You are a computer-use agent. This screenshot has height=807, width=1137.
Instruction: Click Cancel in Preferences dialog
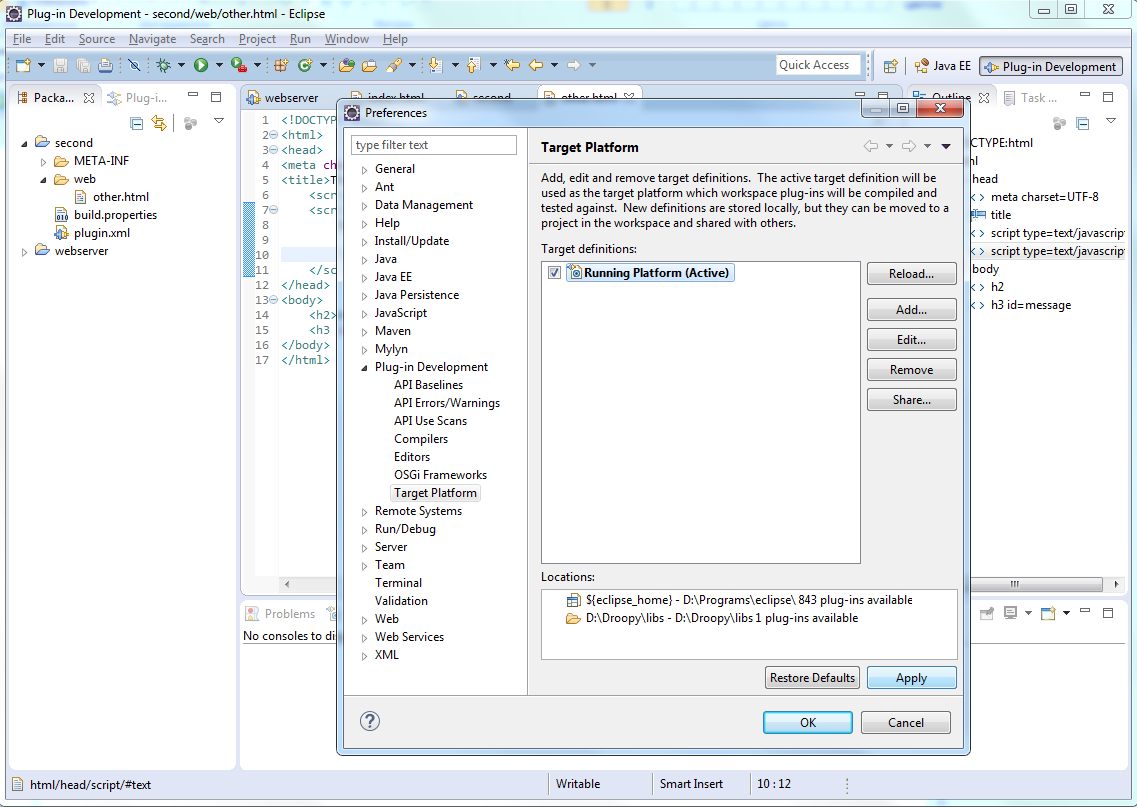click(906, 722)
